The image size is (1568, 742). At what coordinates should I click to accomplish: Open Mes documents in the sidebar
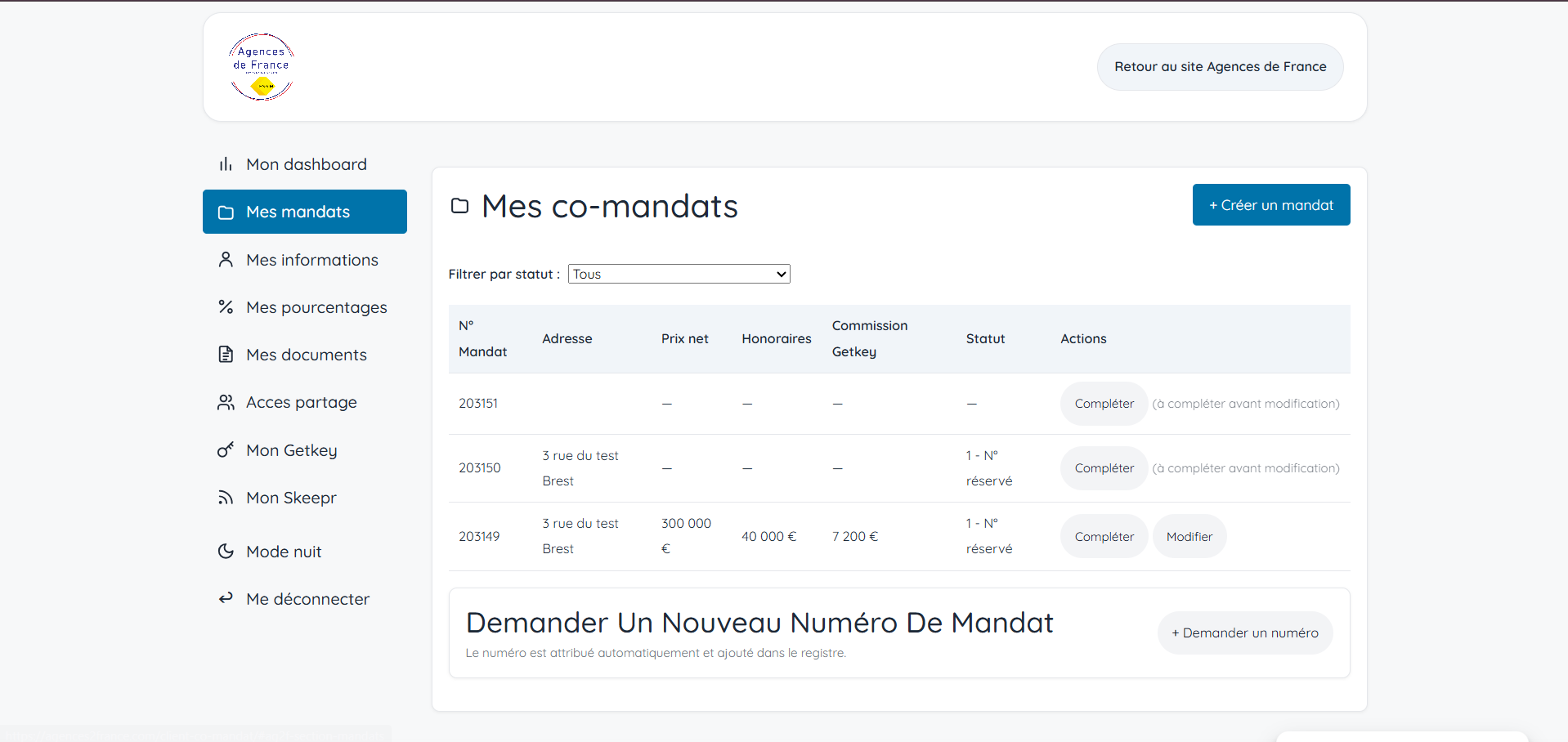click(x=305, y=355)
